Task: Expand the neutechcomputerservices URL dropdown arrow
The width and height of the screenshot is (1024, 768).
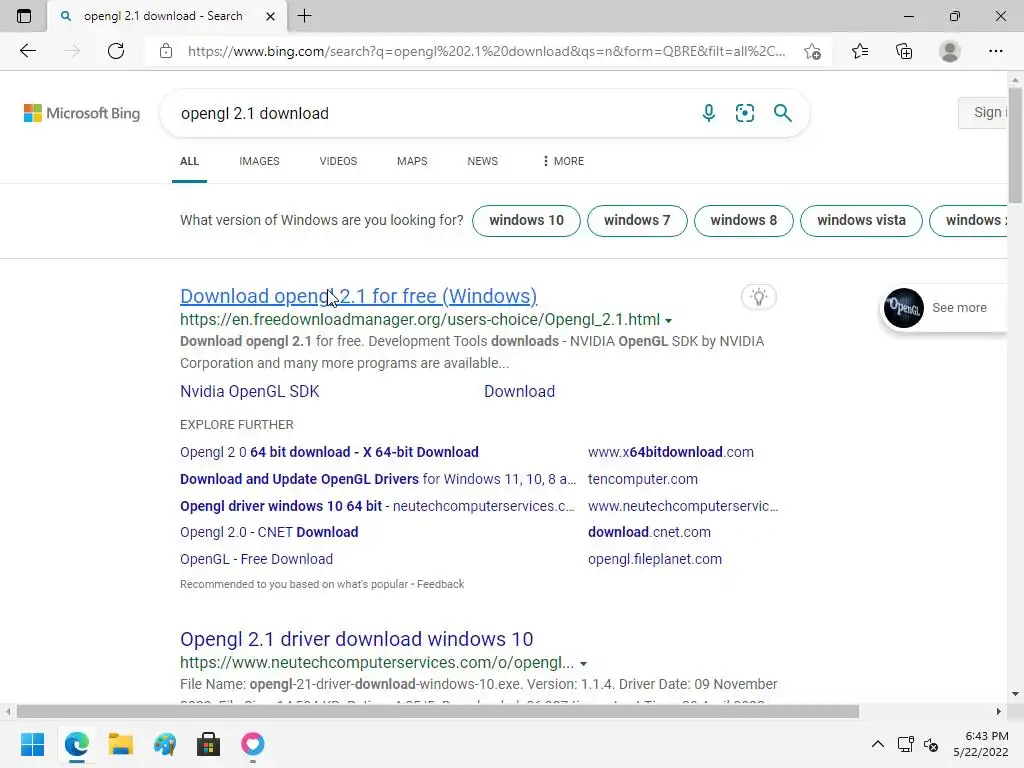Action: [x=583, y=664]
